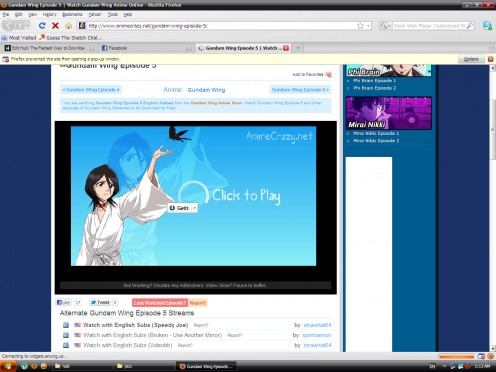Click the Last Watched Episode button
The height and width of the screenshot is (372, 496).
pos(160,303)
